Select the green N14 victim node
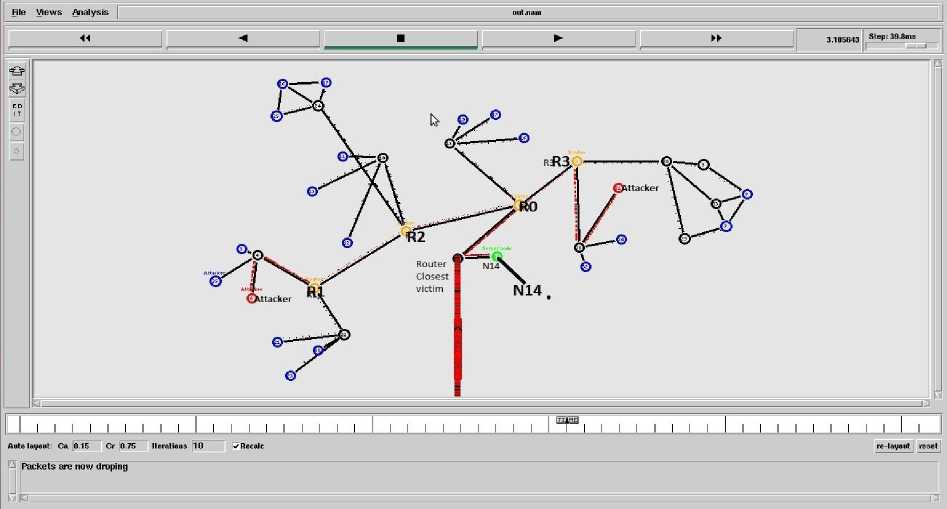The image size is (947, 509). pyautogui.click(x=496, y=257)
